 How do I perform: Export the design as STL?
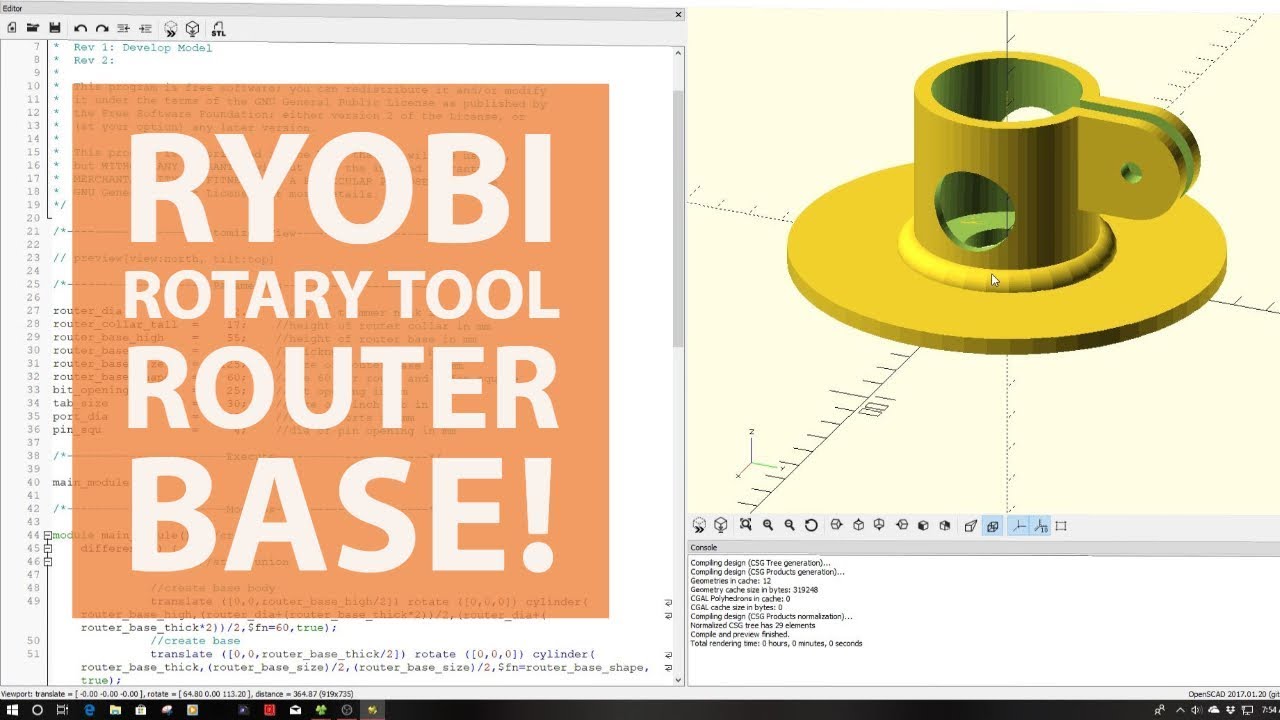coord(218,28)
